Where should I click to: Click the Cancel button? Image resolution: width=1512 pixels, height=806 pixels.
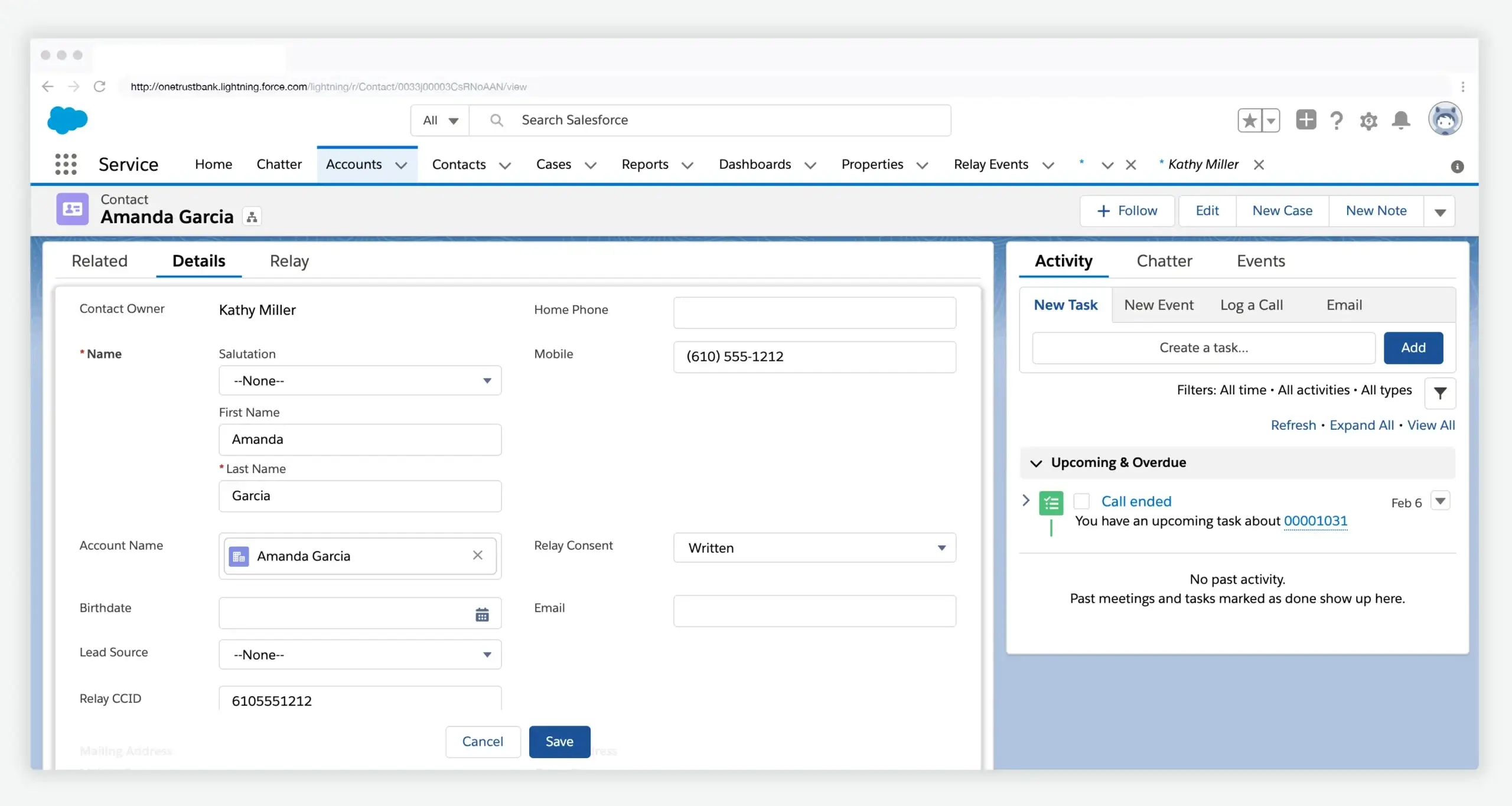coord(483,742)
